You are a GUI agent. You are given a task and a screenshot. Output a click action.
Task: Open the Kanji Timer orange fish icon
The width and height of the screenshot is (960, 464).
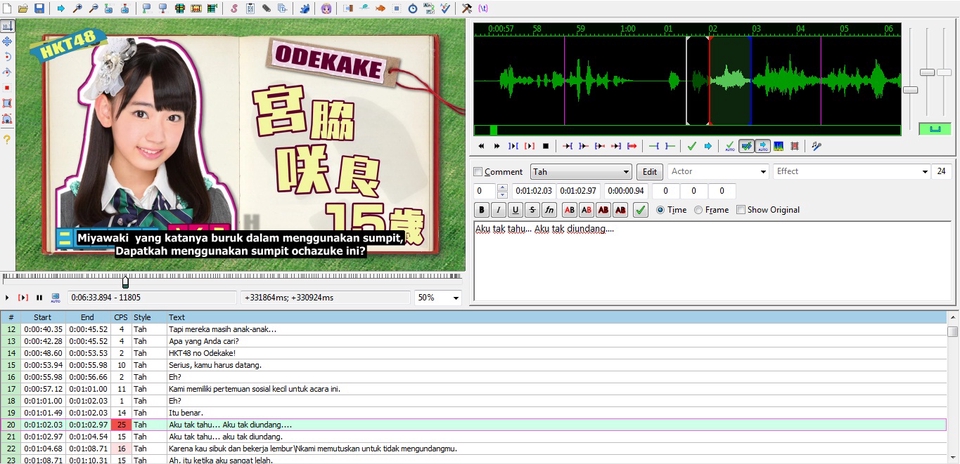point(380,9)
